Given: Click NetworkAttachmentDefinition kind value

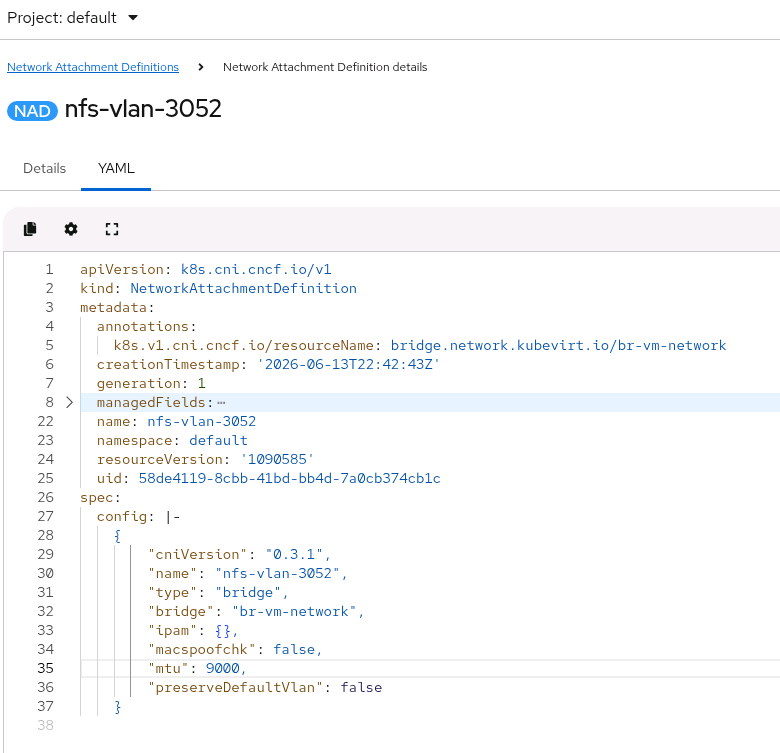Looking at the screenshot, I should [243, 288].
